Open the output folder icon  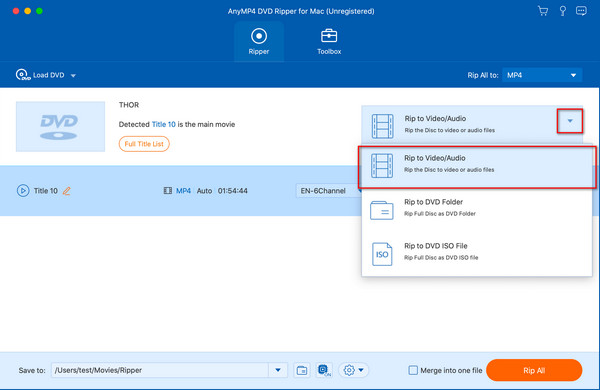click(302, 370)
